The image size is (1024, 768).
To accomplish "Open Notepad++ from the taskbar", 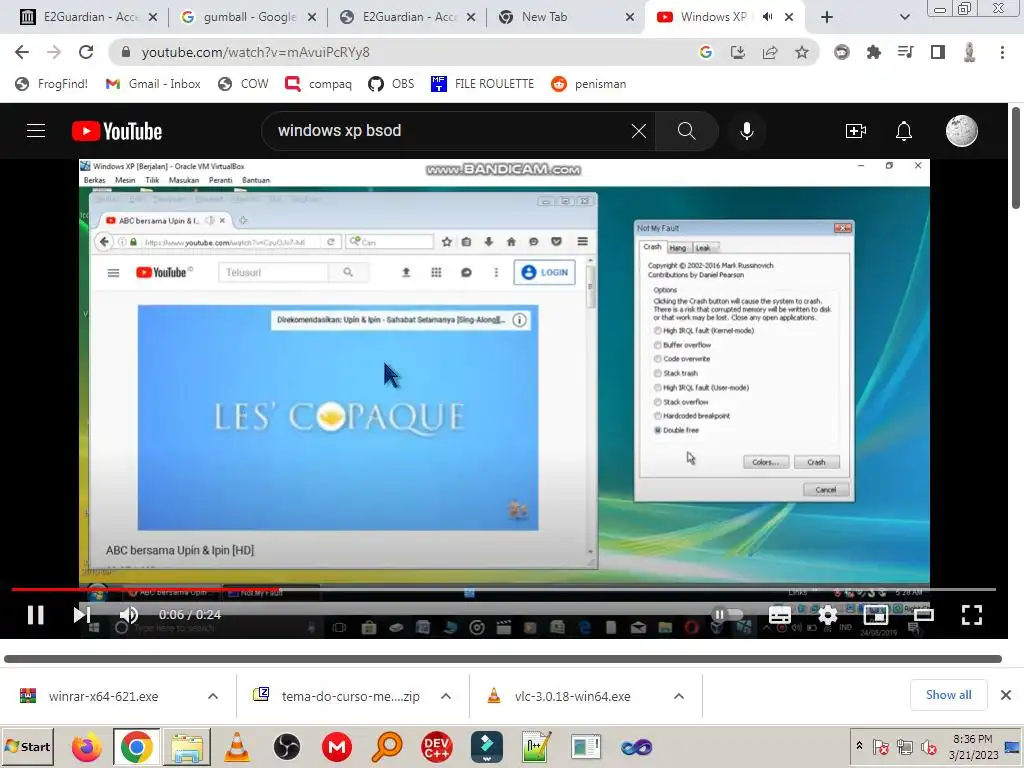I will (537, 747).
